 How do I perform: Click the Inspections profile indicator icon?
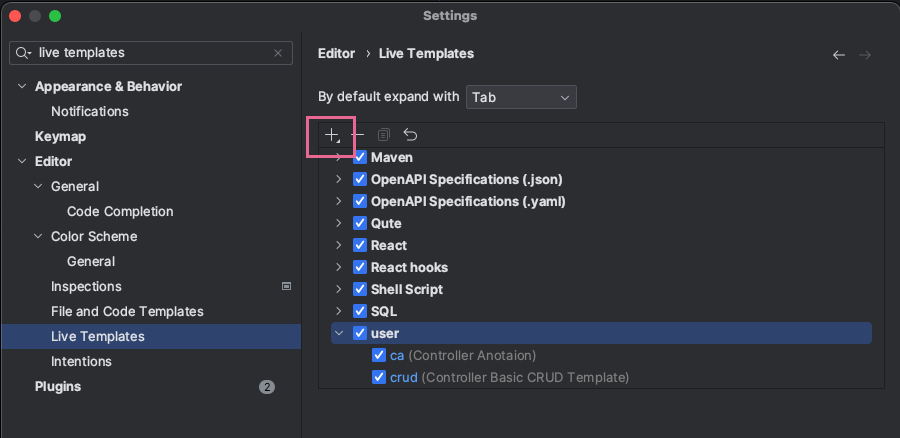click(x=286, y=286)
